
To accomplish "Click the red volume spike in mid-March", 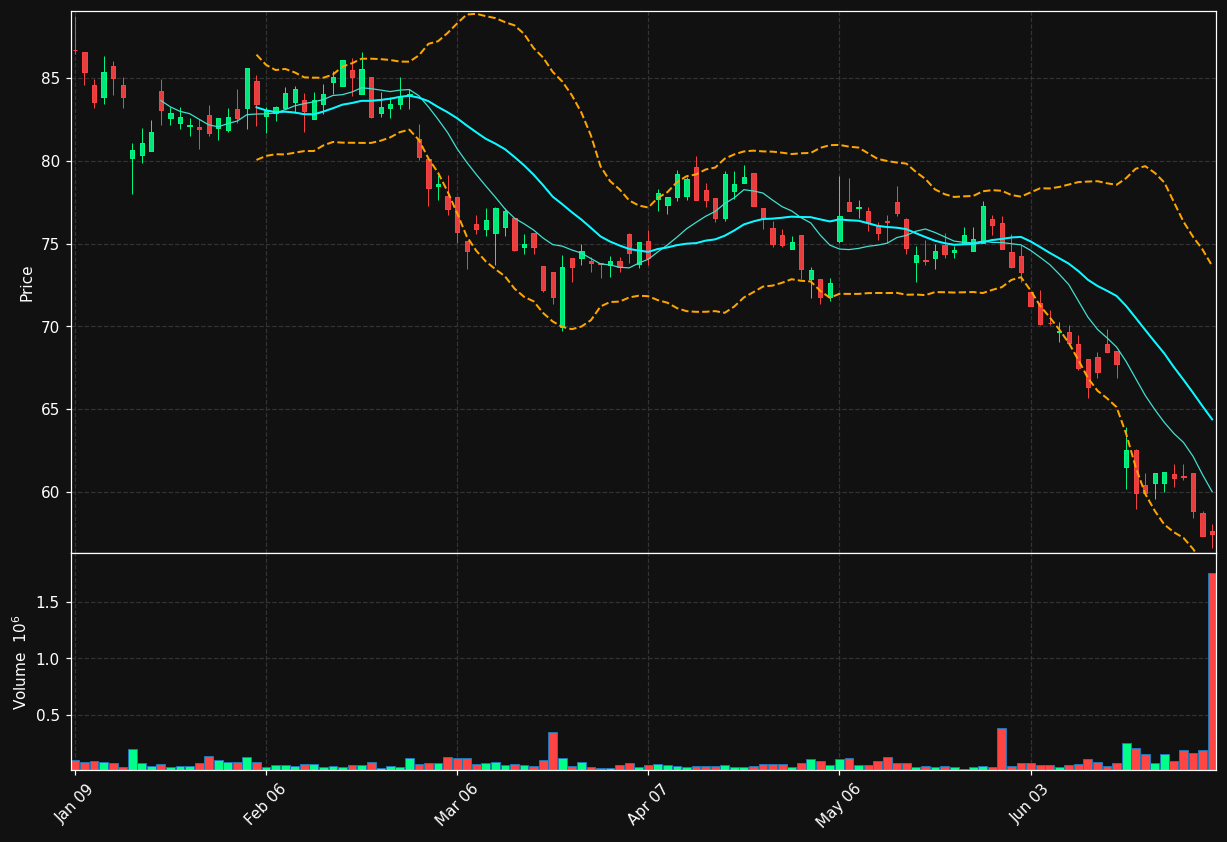I will (x=553, y=751).
